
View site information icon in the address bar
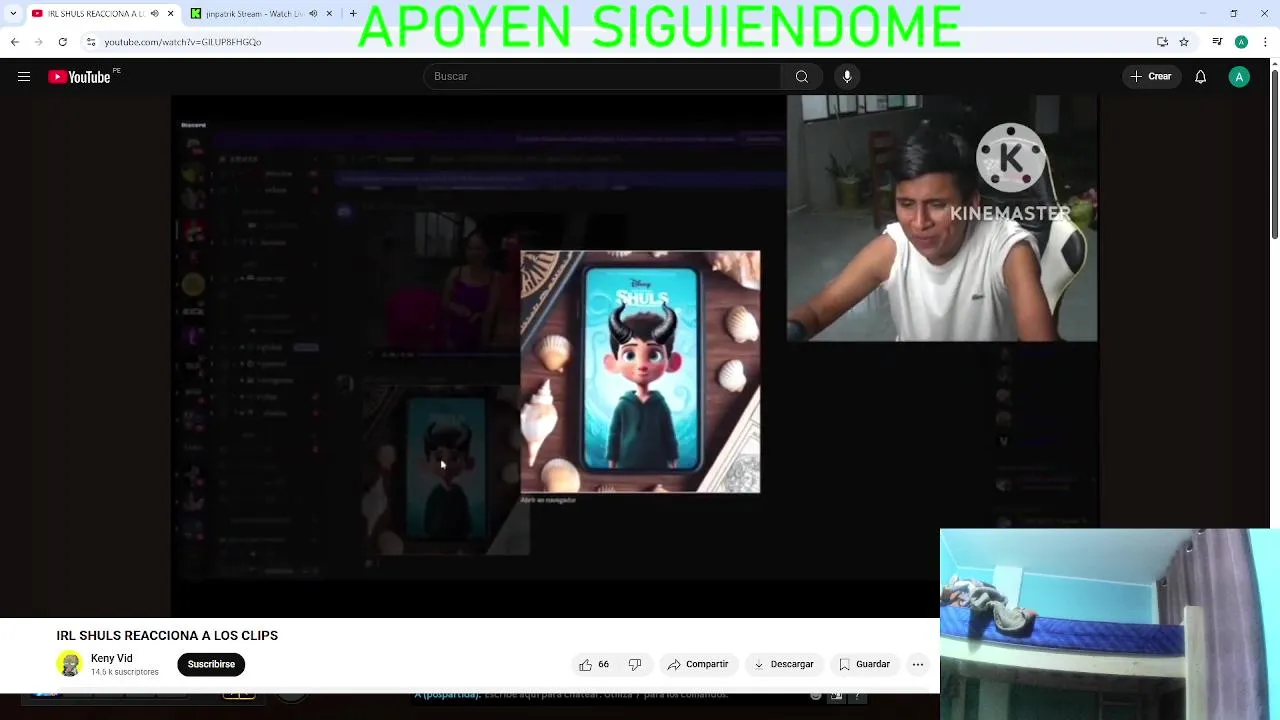click(91, 42)
